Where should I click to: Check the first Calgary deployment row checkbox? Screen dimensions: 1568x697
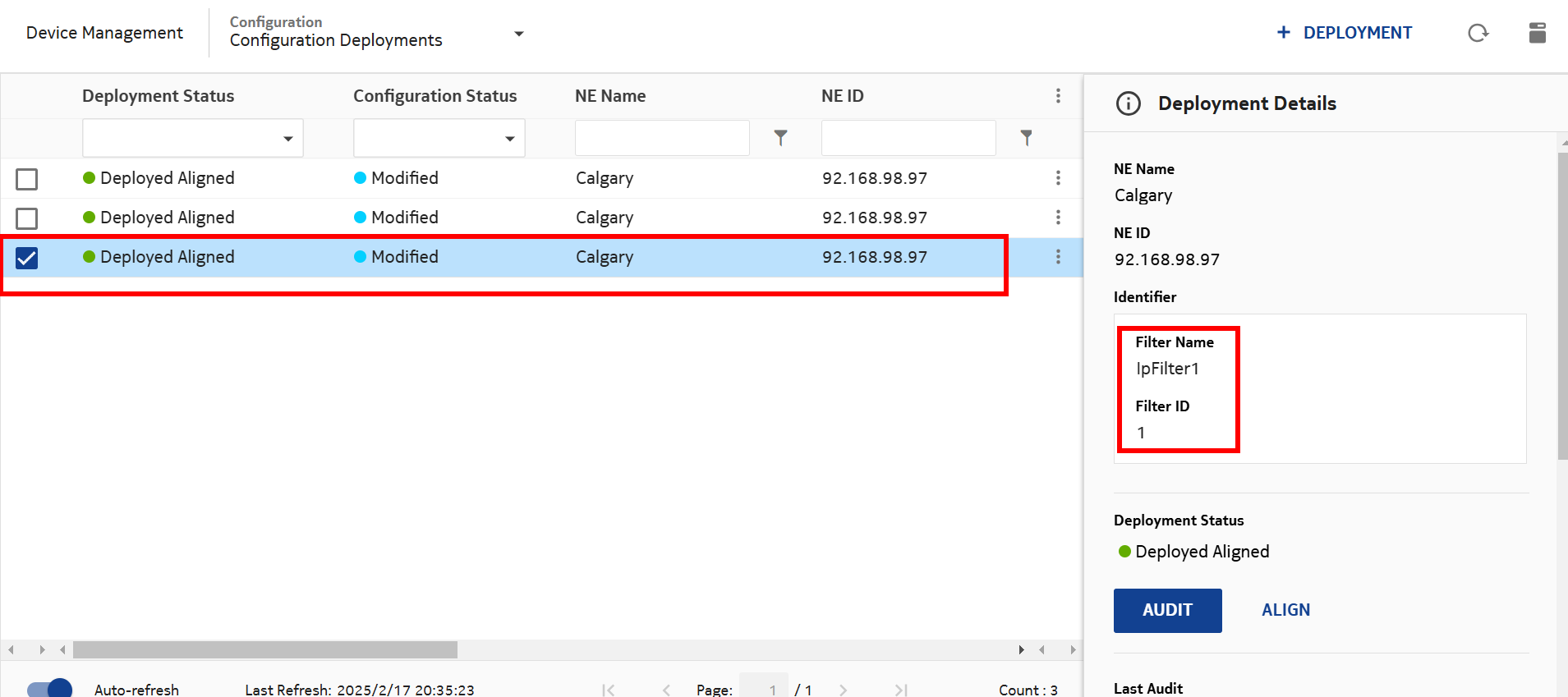pyautogui.click(x=27, y=179)
